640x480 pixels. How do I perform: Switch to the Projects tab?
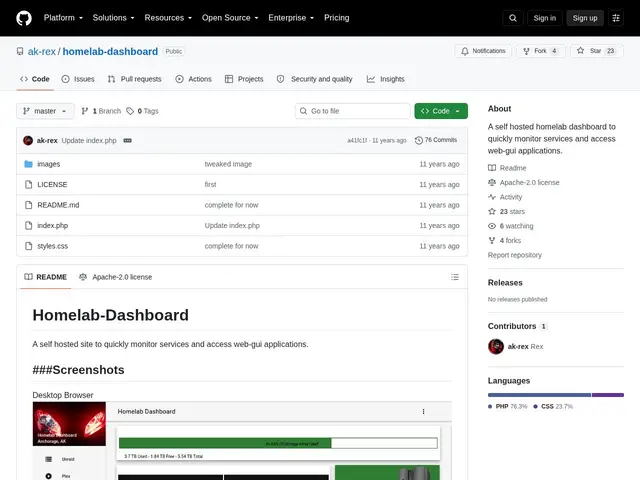(x=244, y=79)
